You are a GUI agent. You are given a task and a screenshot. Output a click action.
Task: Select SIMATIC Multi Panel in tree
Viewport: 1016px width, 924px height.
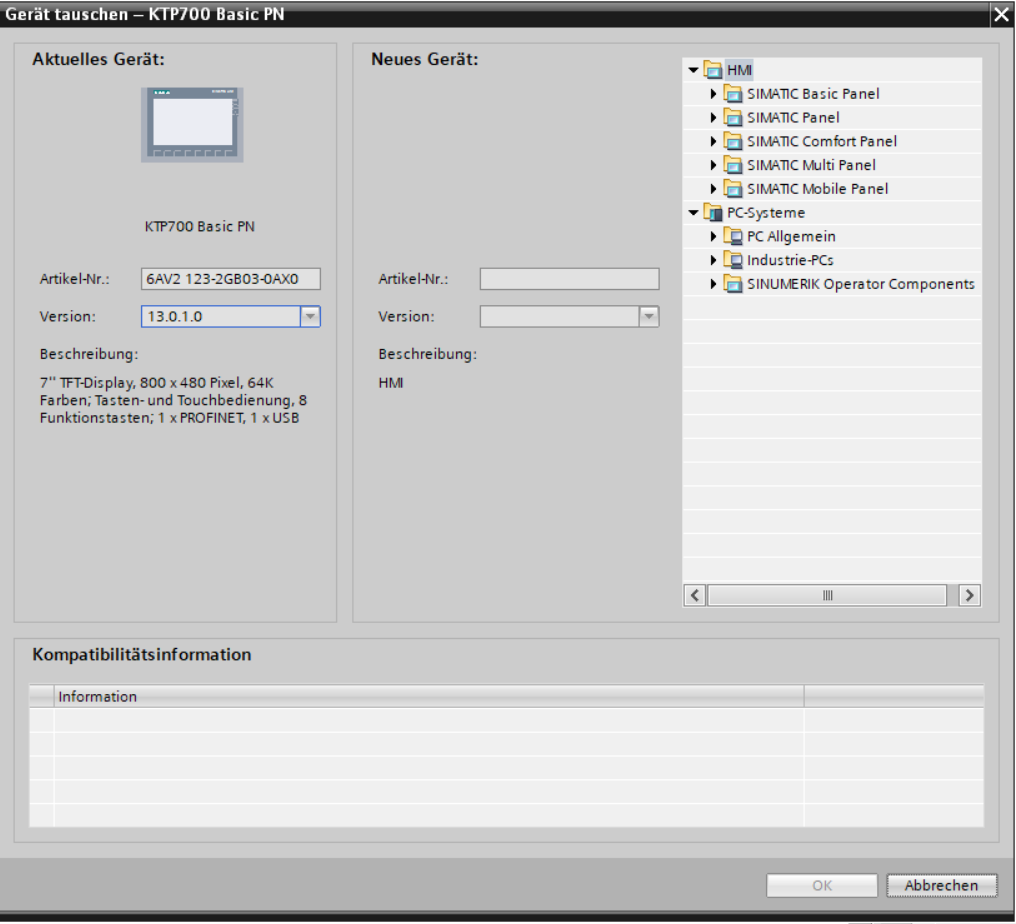[811, 165]
